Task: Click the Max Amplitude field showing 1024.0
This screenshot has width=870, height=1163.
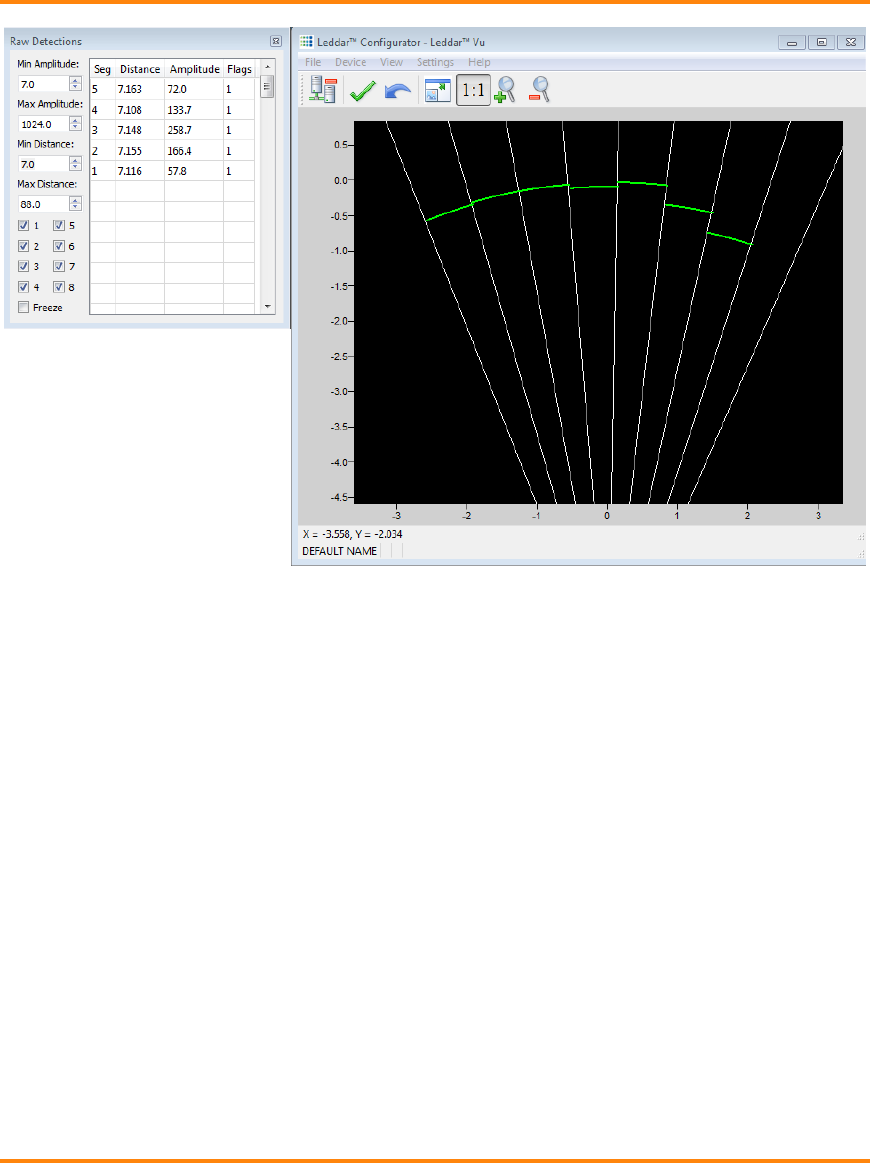Action: point(44,124)
